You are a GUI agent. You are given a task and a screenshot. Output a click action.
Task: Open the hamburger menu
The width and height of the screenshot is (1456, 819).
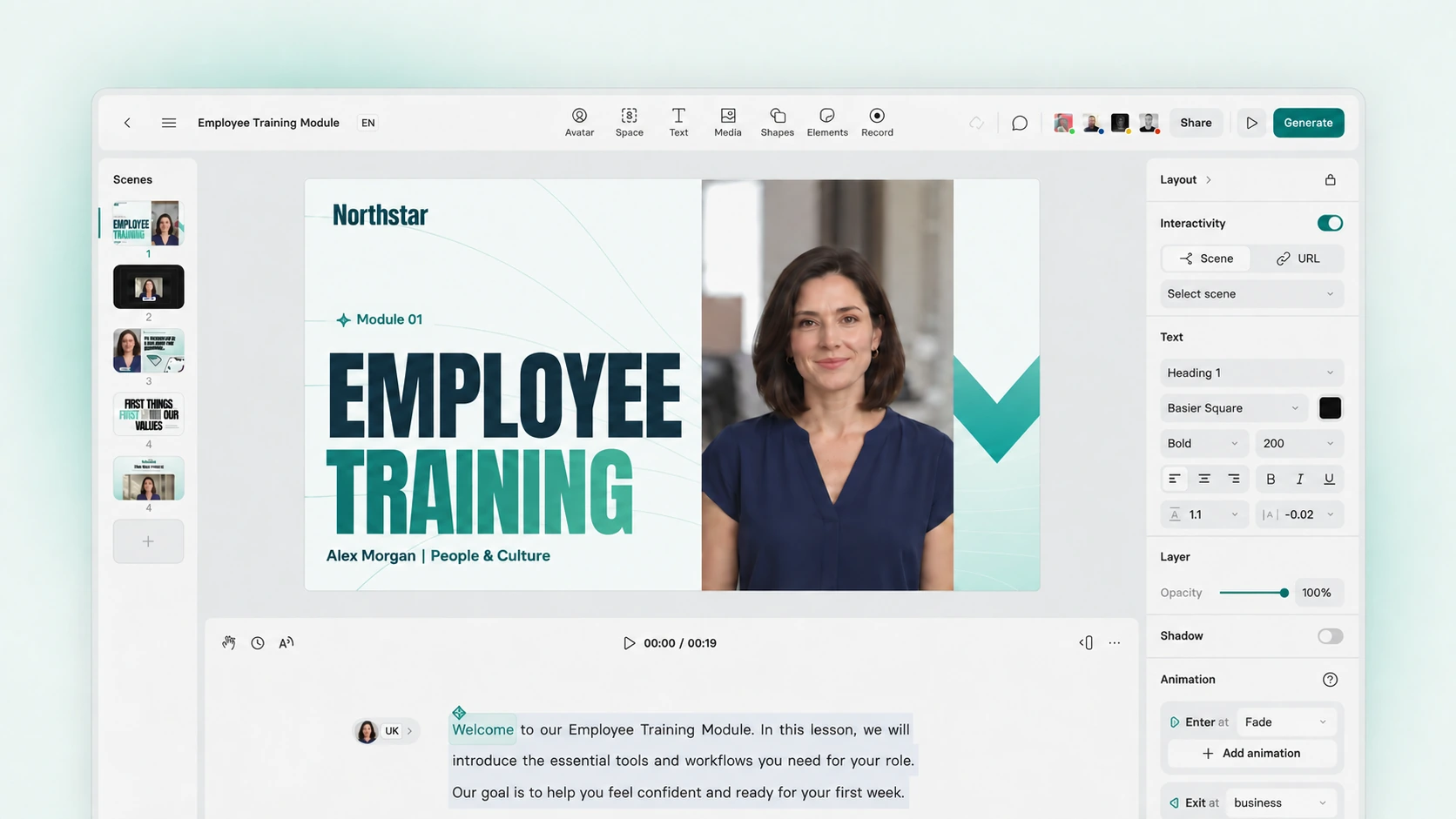coord(169,123)
